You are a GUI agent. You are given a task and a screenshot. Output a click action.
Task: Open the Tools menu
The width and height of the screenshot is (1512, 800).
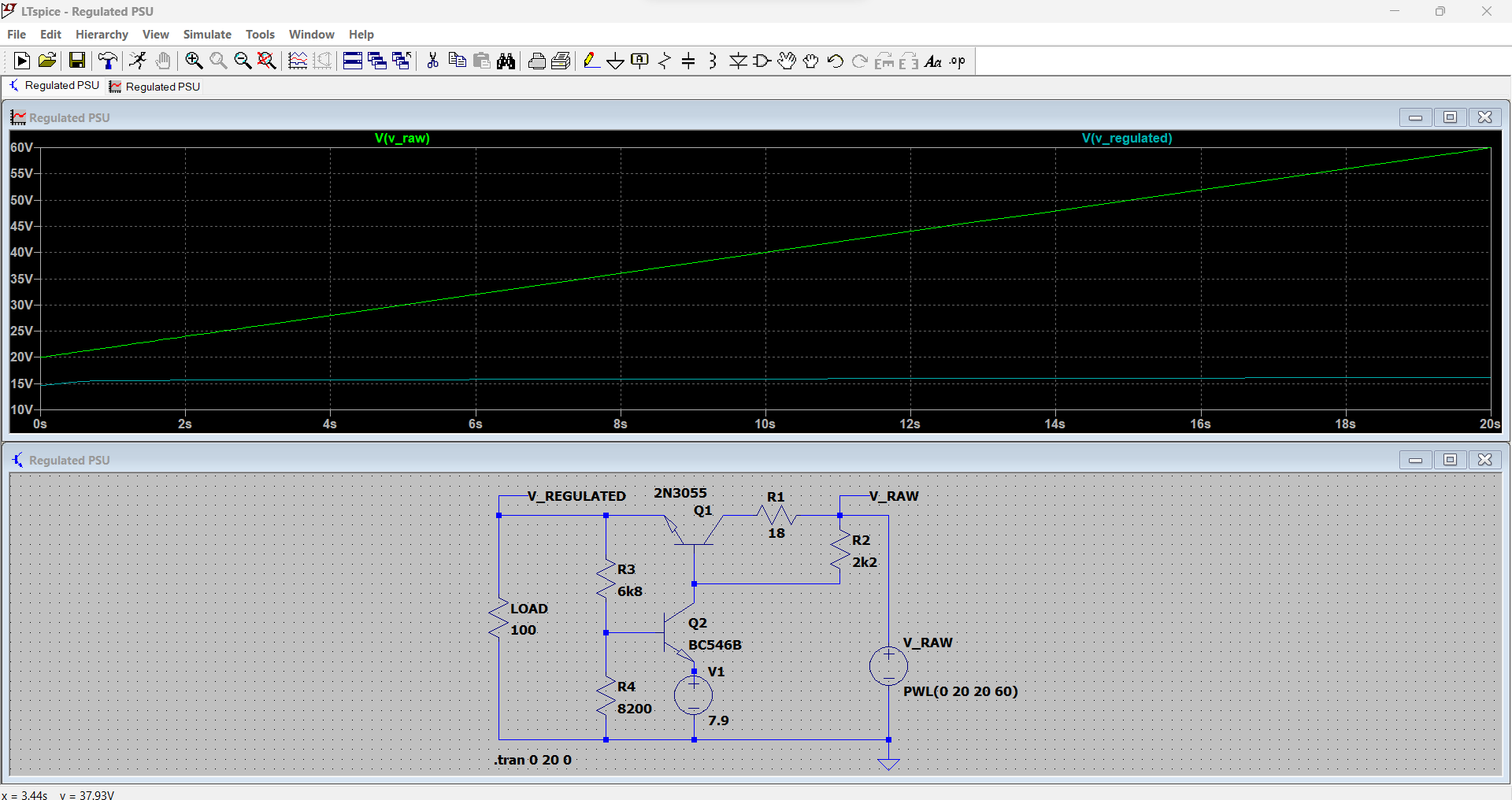(x=260, y=34)
